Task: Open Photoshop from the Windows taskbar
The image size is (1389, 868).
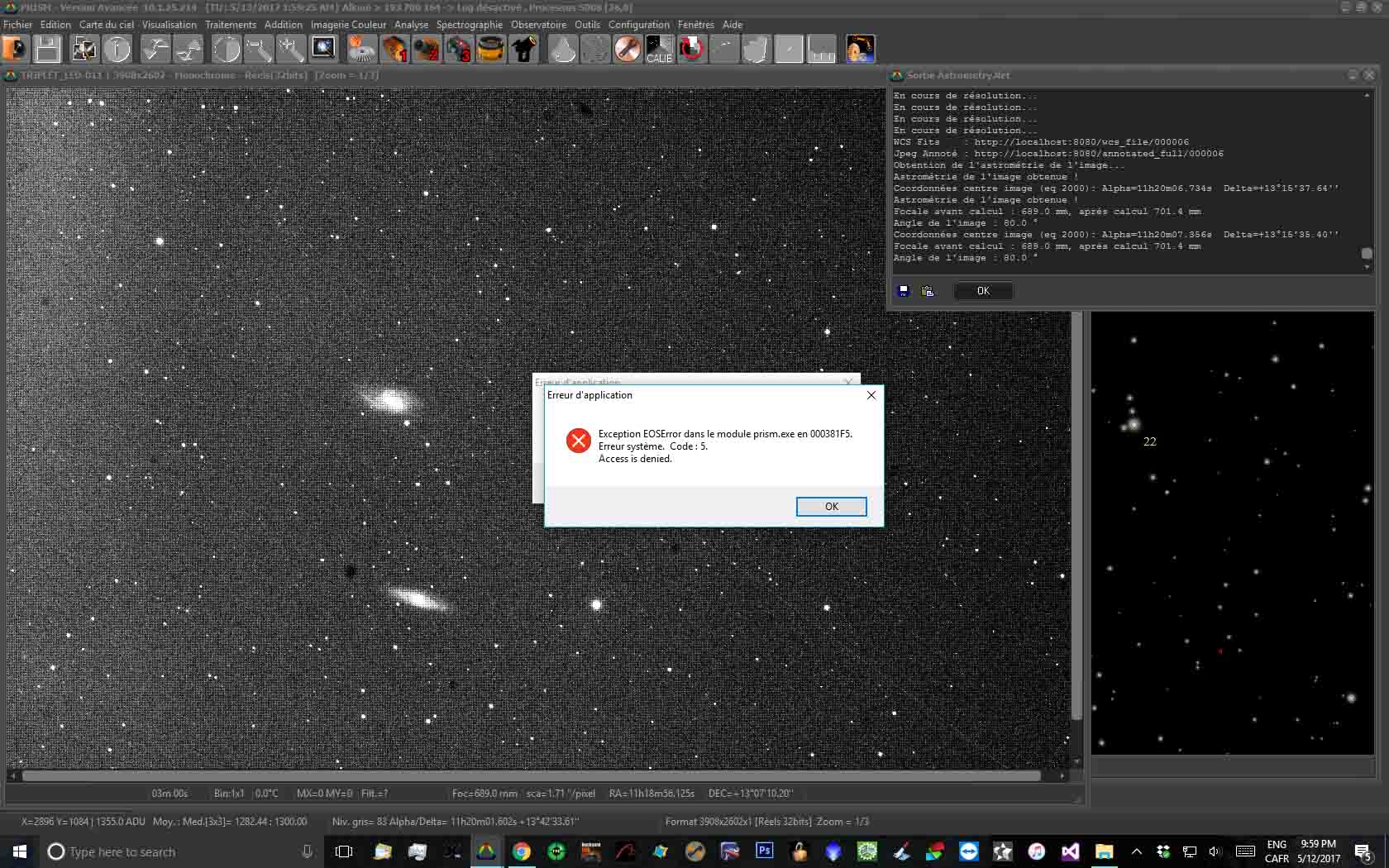Action: [764, 851]
